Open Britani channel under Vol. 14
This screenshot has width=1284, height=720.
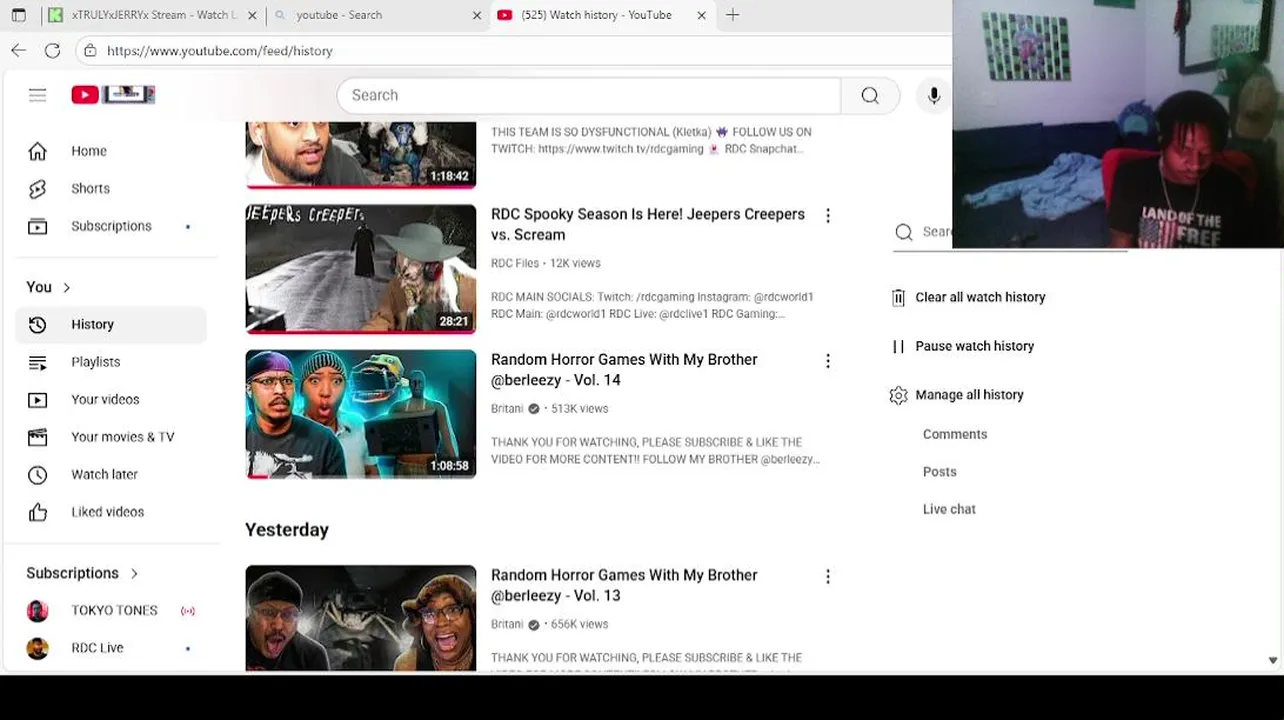point(507,408)
